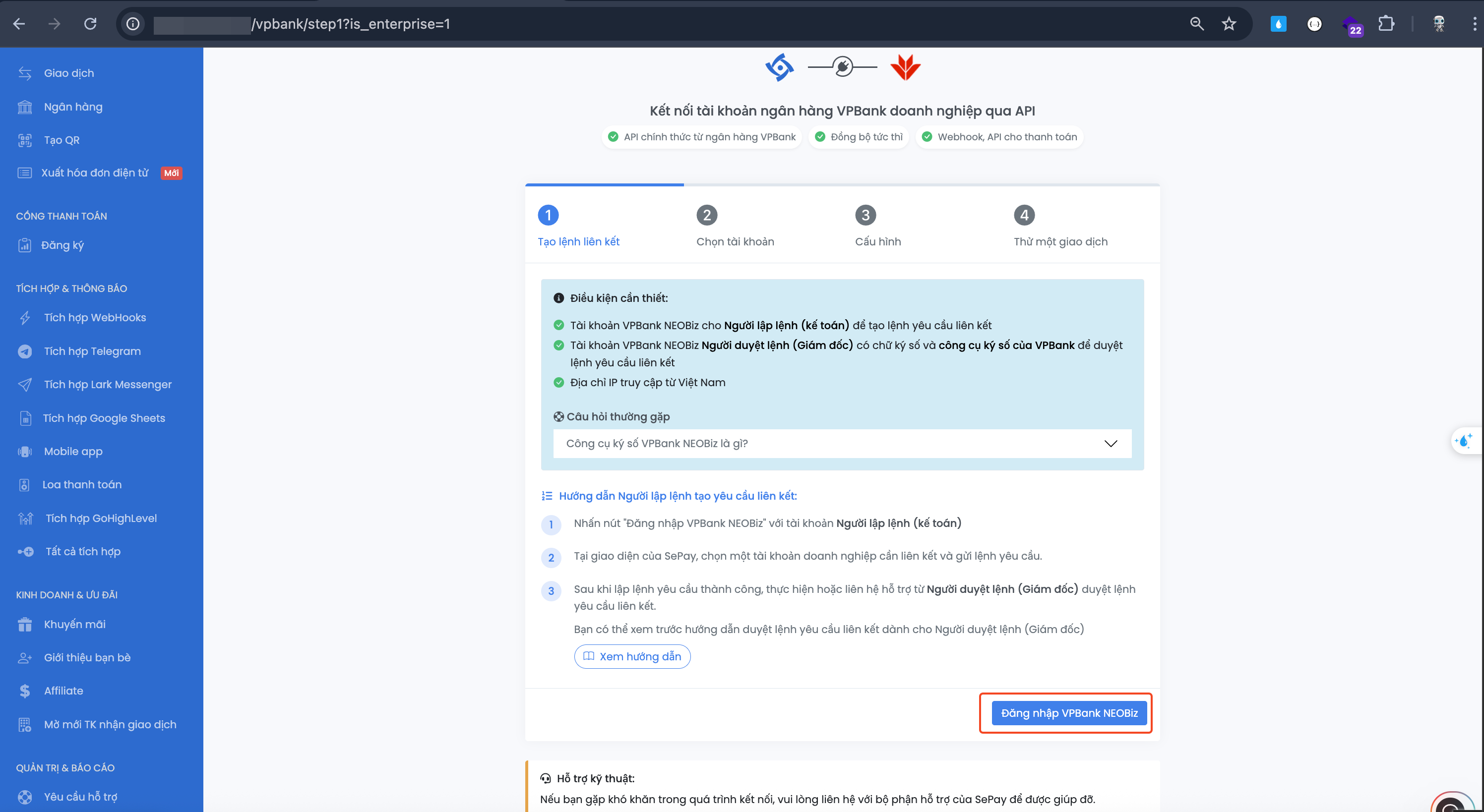Open Chrome three-dot menu
1484x812 pixels.
[1474, 24]
